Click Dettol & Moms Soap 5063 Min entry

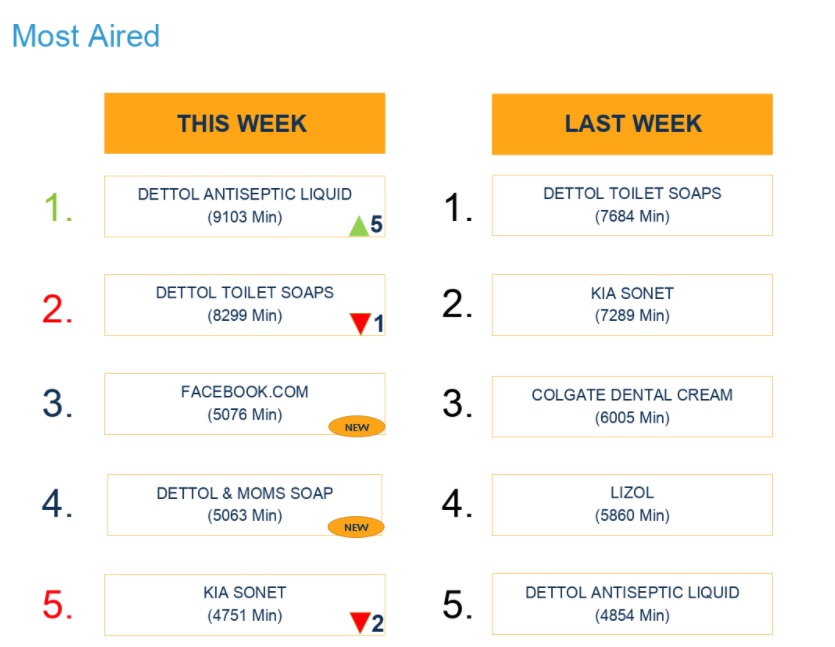(244, 503)
